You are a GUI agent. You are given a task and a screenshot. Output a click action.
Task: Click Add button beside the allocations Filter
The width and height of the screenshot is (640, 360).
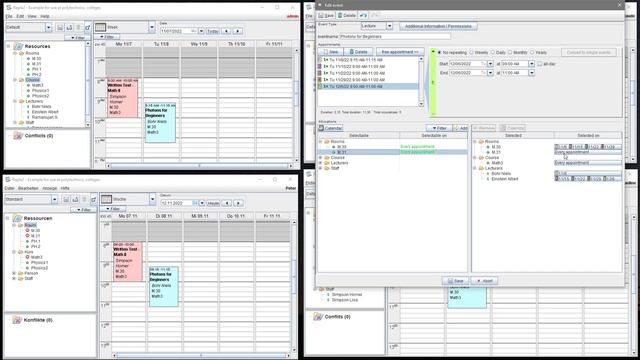pyautogui.click(x=461, y=128)
